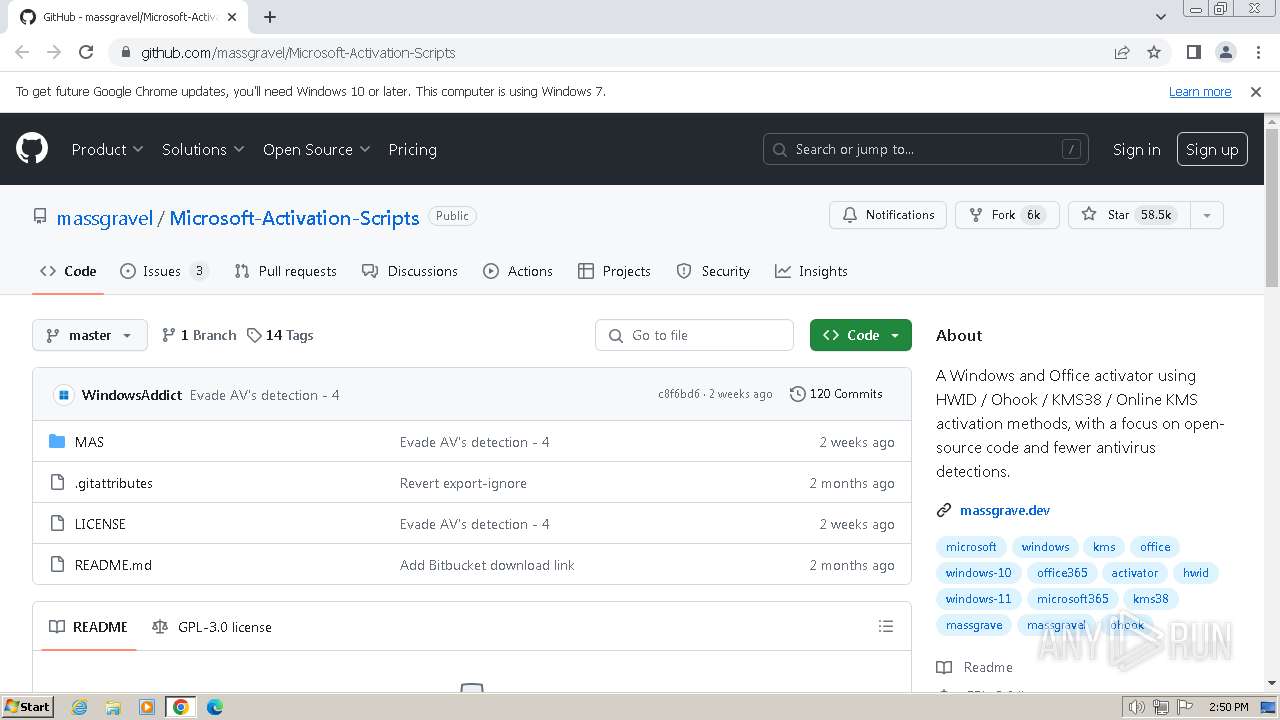The height and width of the screenshot is (720, 1280).
Task: Star the repository
Action: pyautogui.click(x=1129, y=215)
